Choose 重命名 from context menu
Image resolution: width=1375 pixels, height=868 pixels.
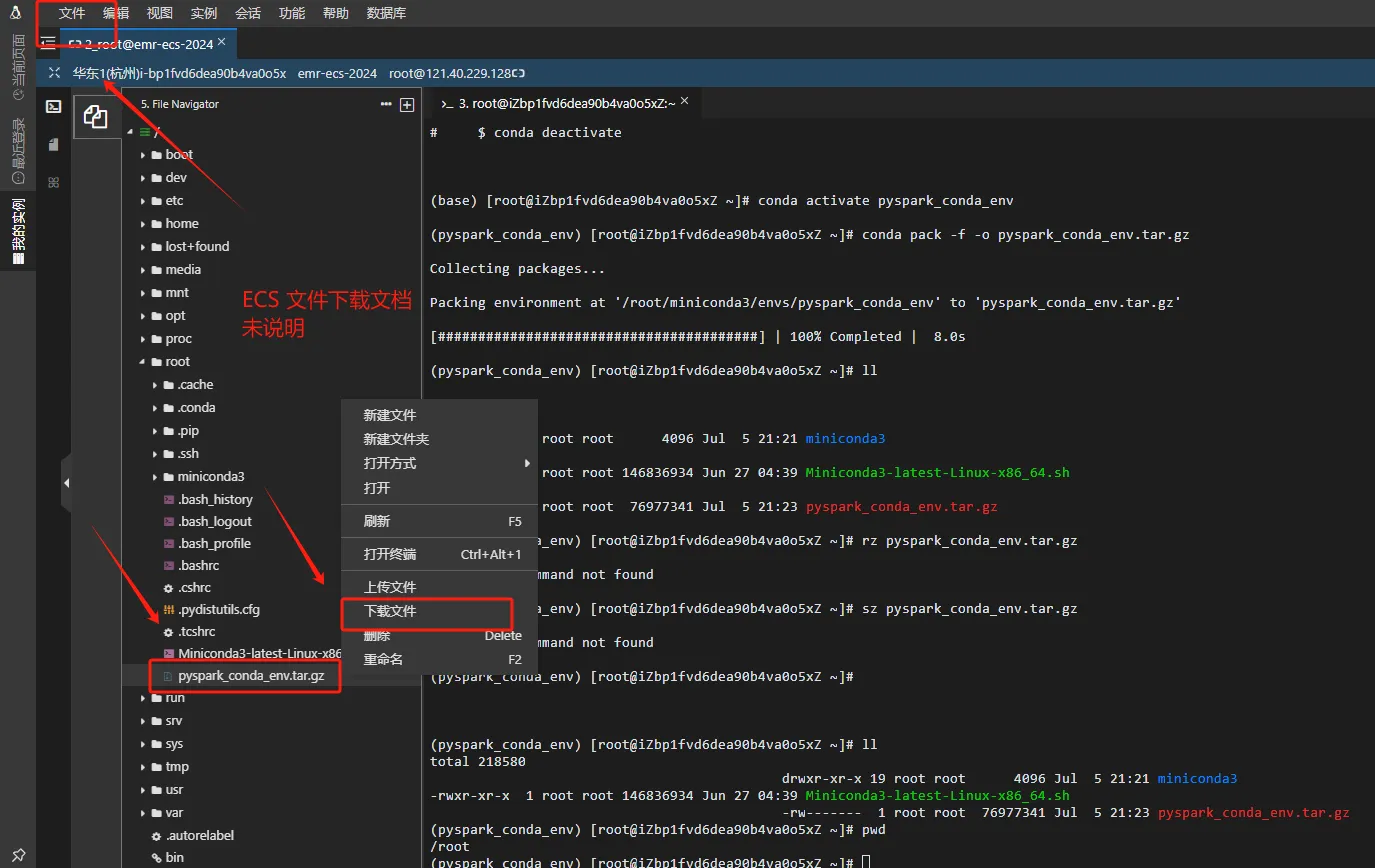click(439, 659)
